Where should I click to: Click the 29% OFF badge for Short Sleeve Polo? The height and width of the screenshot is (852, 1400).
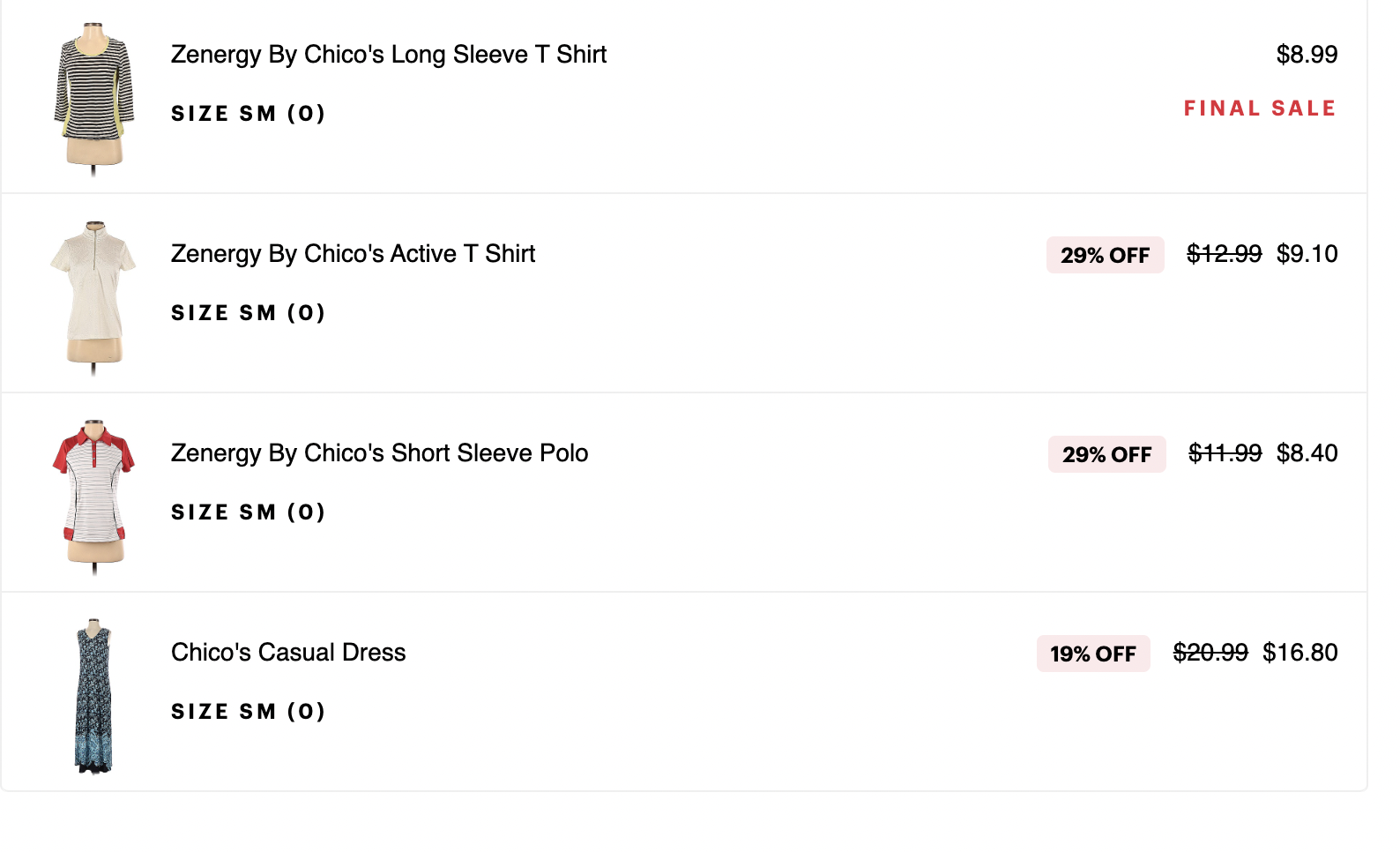pyautogui.click(x=1106, y=454)
